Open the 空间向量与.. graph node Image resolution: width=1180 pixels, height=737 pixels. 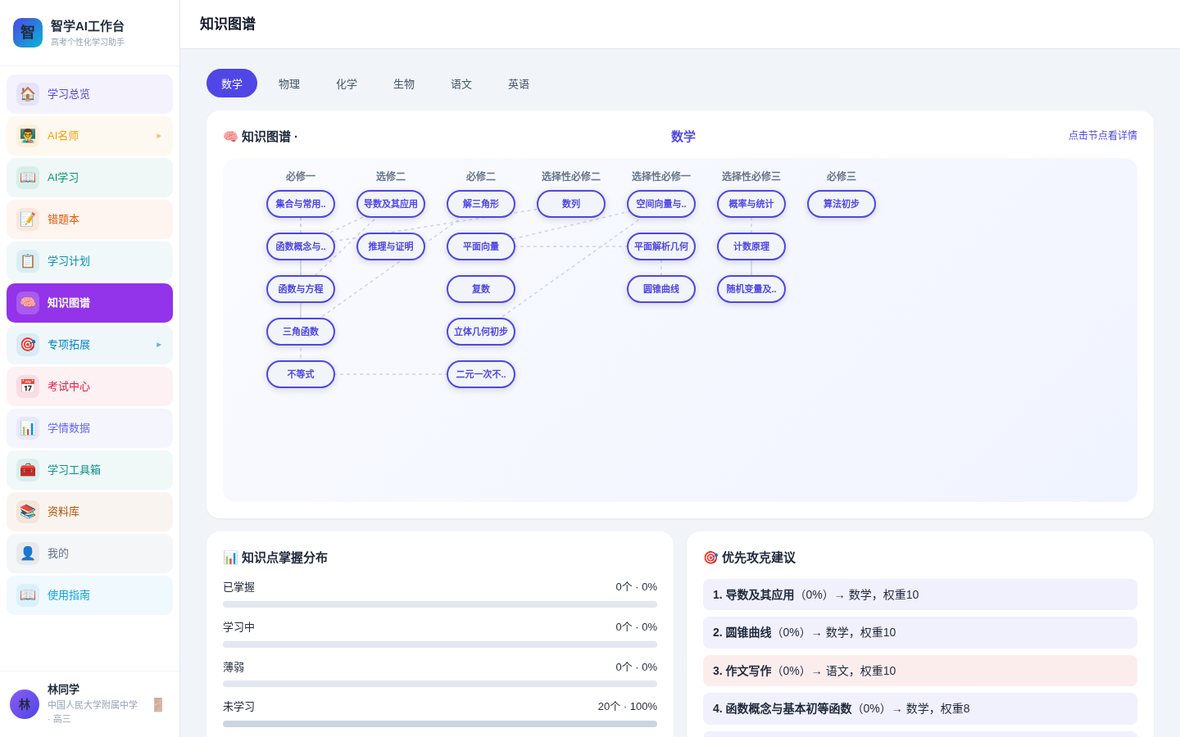pos(661,204)
